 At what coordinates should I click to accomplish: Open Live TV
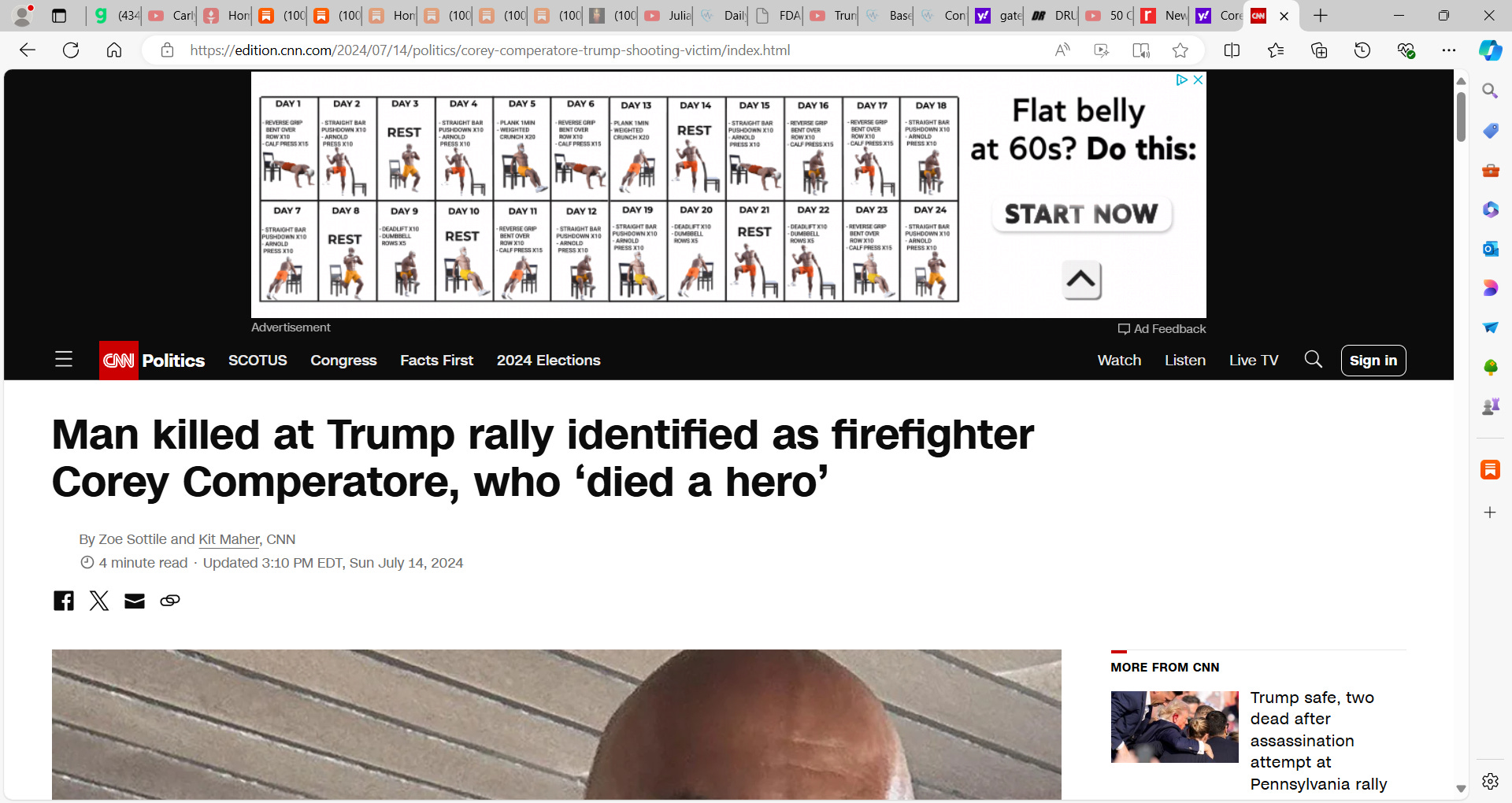click(x=1254, y=360)
